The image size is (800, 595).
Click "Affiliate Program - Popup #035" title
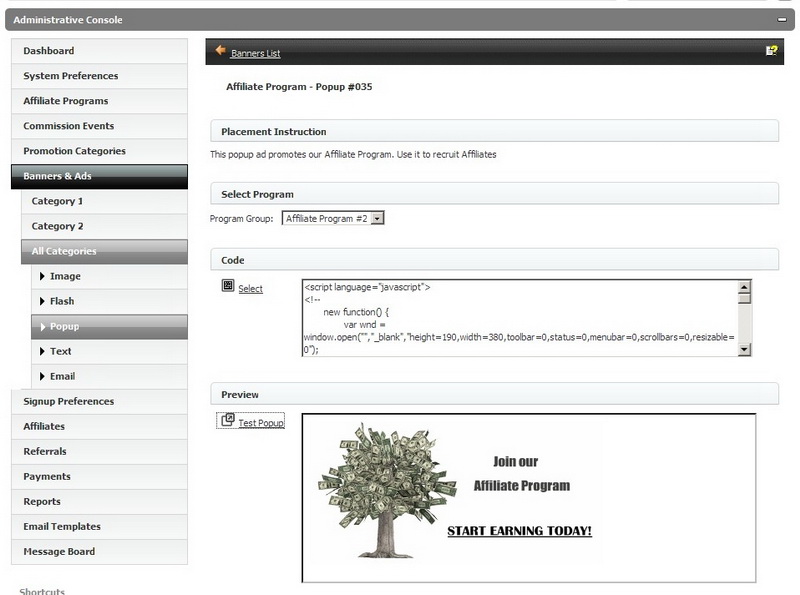tap(299, 87)
